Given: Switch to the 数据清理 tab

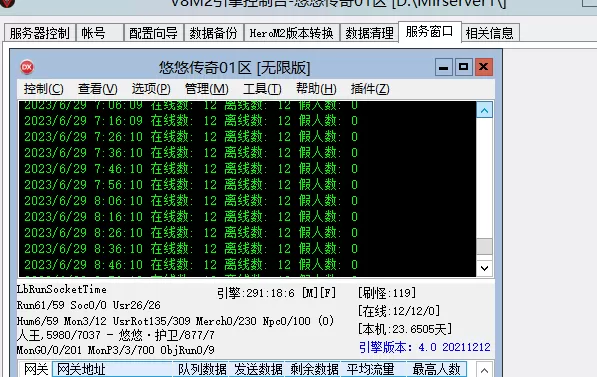Looking at the screenshot, I should 369,33.
